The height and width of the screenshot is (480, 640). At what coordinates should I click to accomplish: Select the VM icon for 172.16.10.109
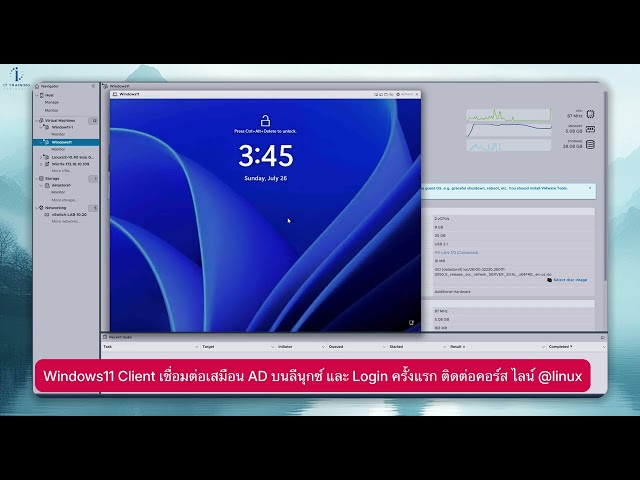pos(47,164)
